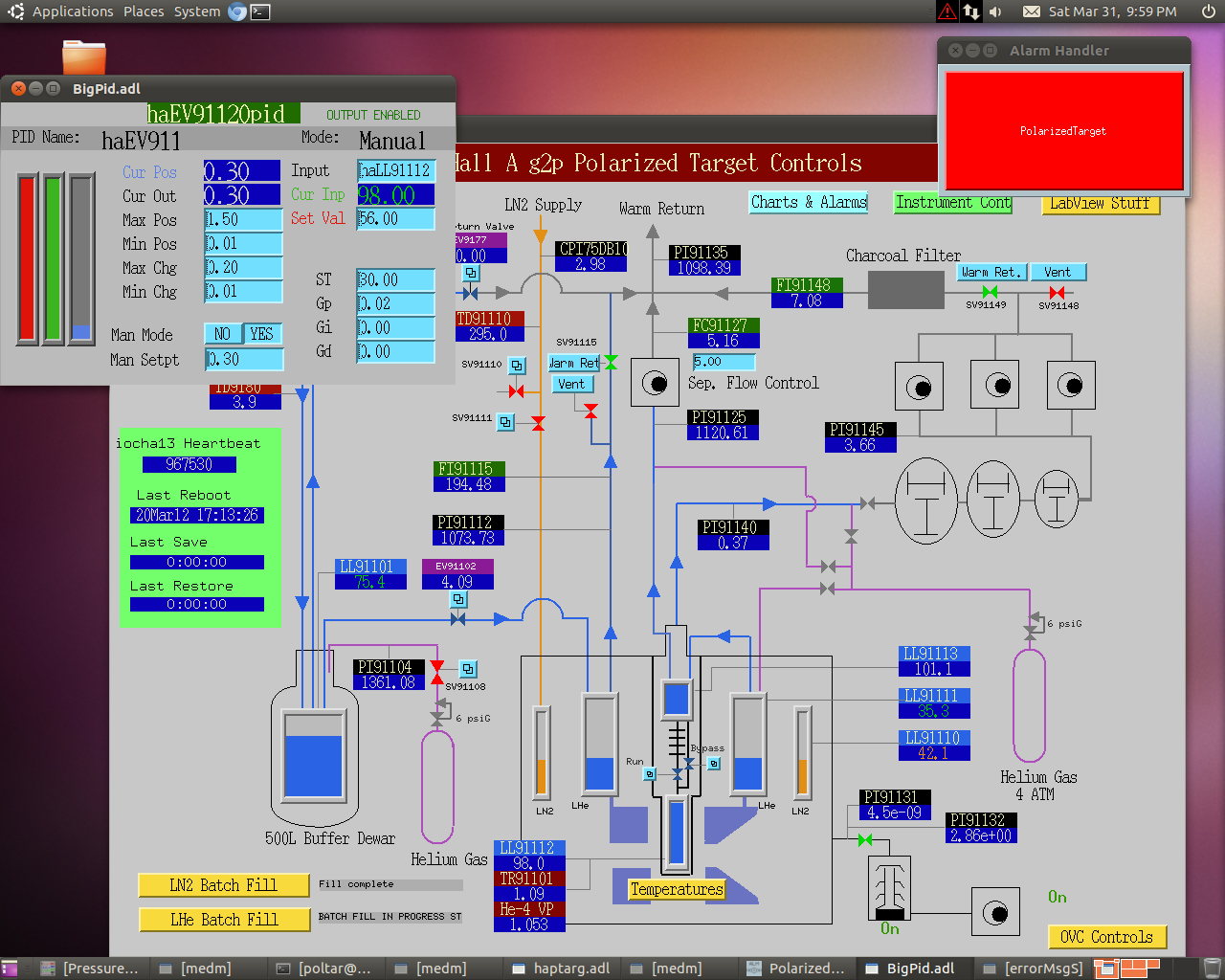Click the ST field showing 30.00

coord(396,280)
